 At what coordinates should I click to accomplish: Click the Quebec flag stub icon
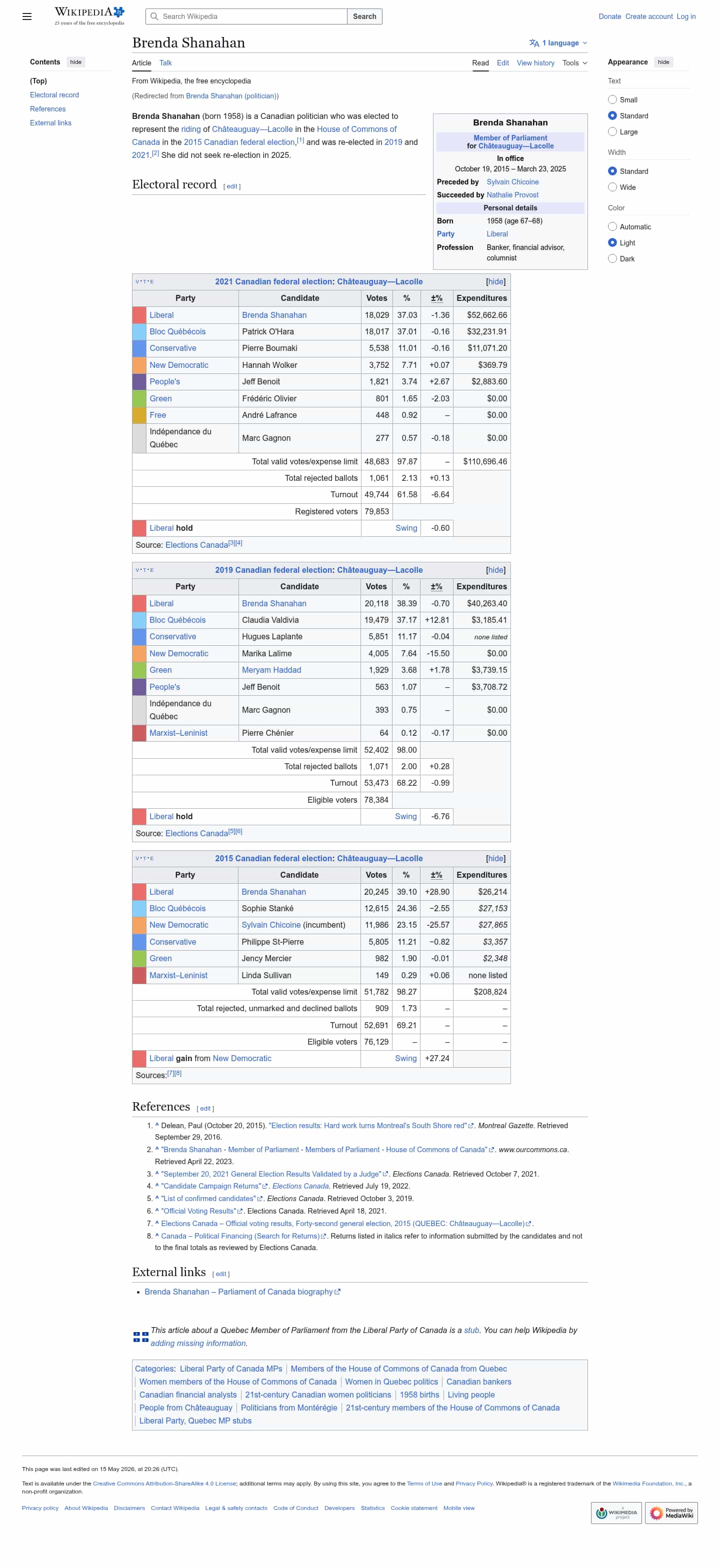[x=140, y=1337]
